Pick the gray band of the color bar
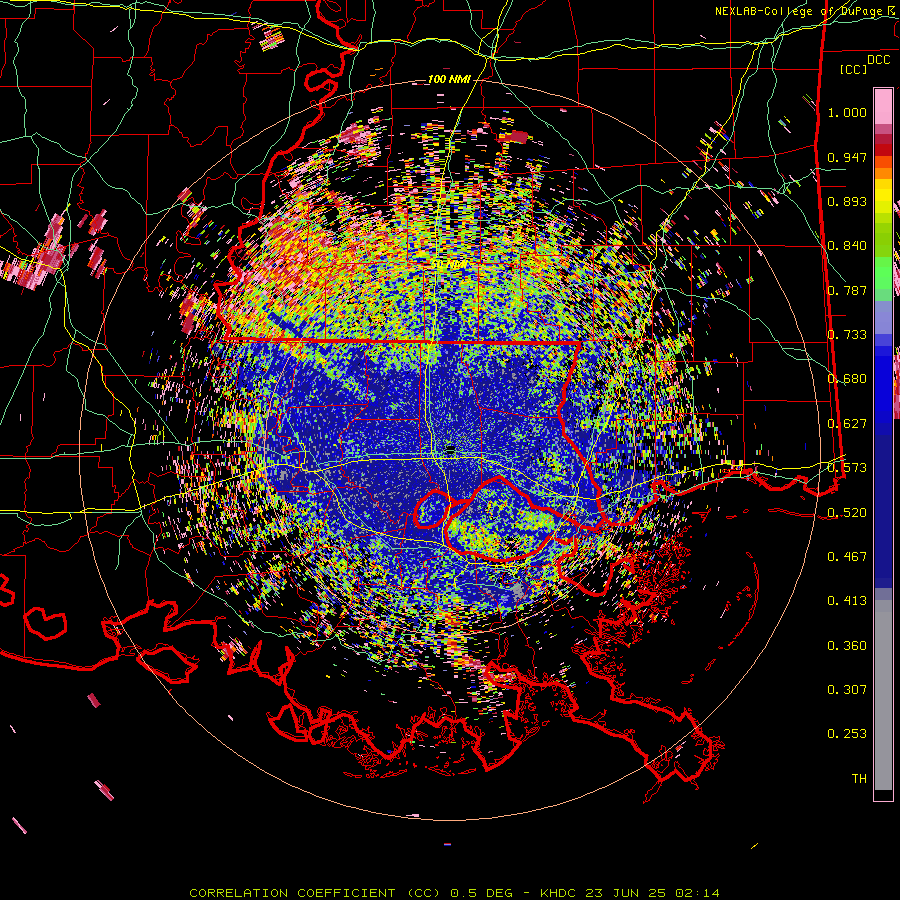Viewport: 900px width, 900px height. (883, 695)
